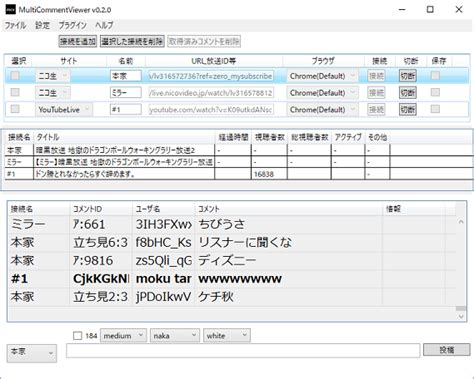Click the 視聴者数 column header
Screen dimensions: 474x379
pyautogui.click(x=269, y=137)
